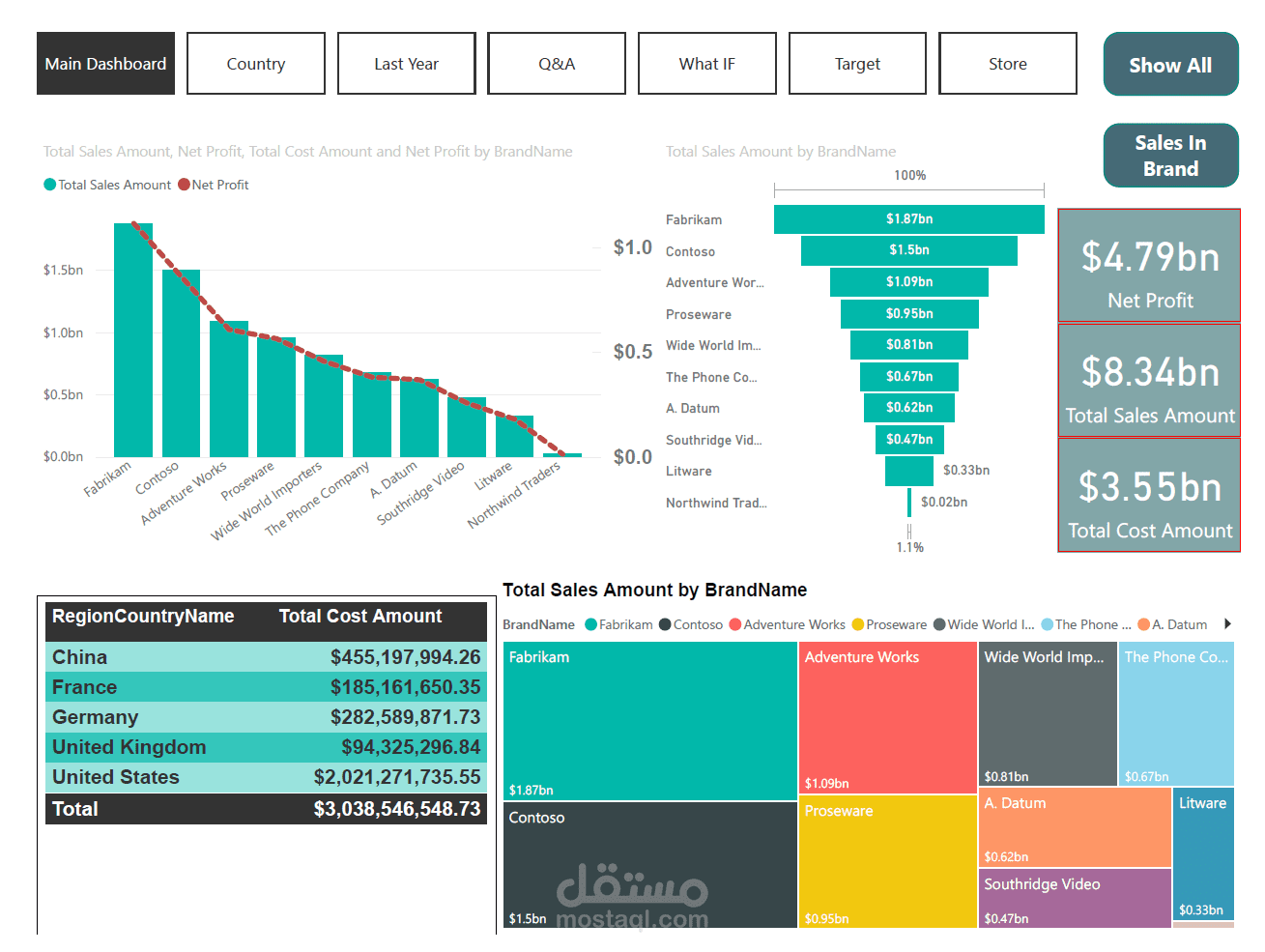This screenshot has height=952, width=1265.
Task: Select the Southridge Video treemap tile
Action: (x=1075, y=899)
